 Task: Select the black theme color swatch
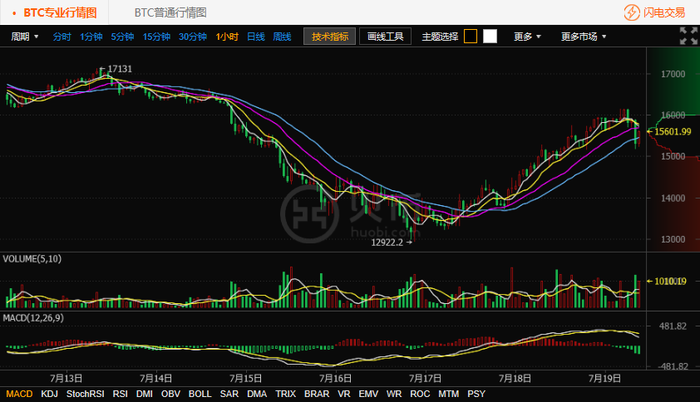(x=471, y=36)
